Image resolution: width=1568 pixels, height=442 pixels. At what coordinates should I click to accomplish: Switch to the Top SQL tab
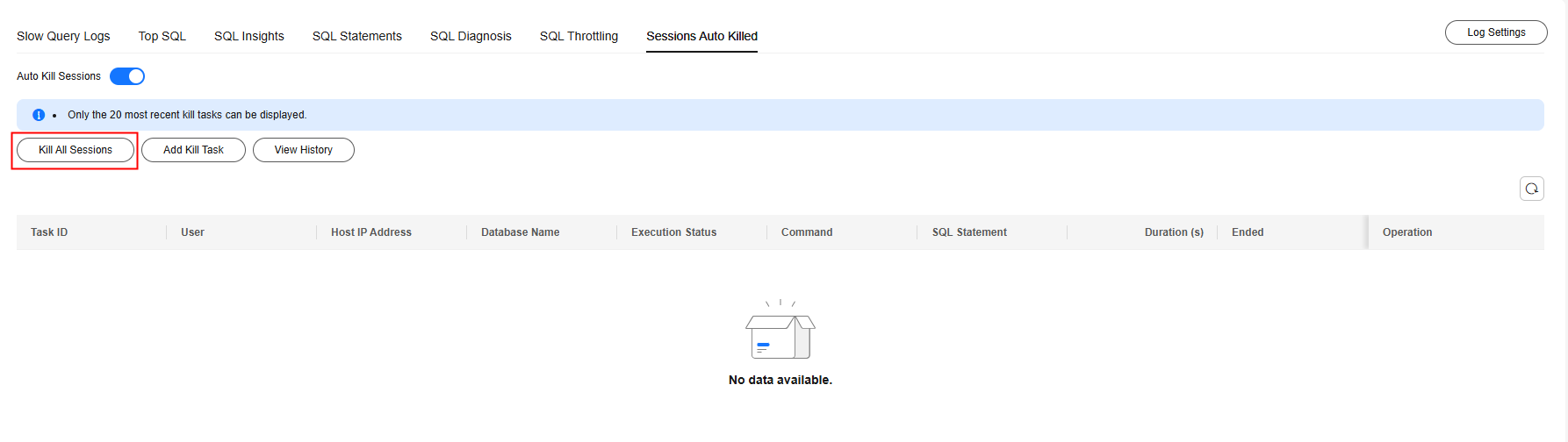(x=162, y=36)
